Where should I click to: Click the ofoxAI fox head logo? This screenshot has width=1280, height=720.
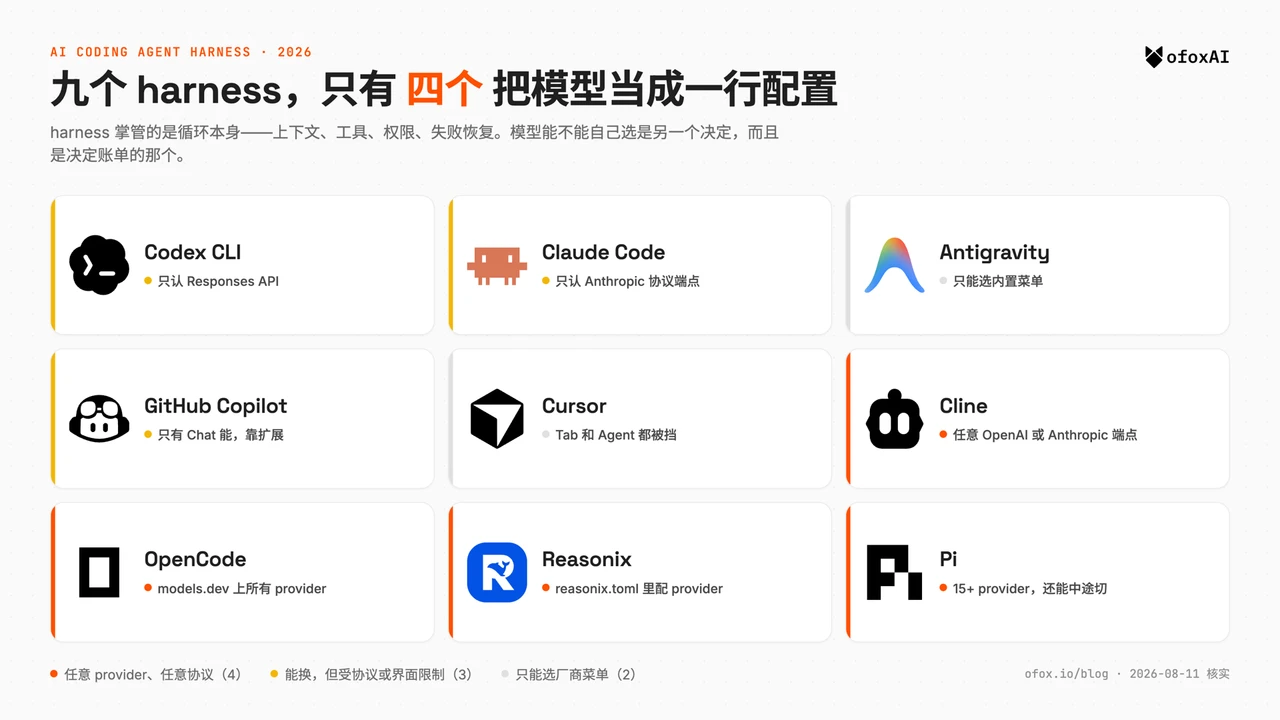pos(1154,57)
